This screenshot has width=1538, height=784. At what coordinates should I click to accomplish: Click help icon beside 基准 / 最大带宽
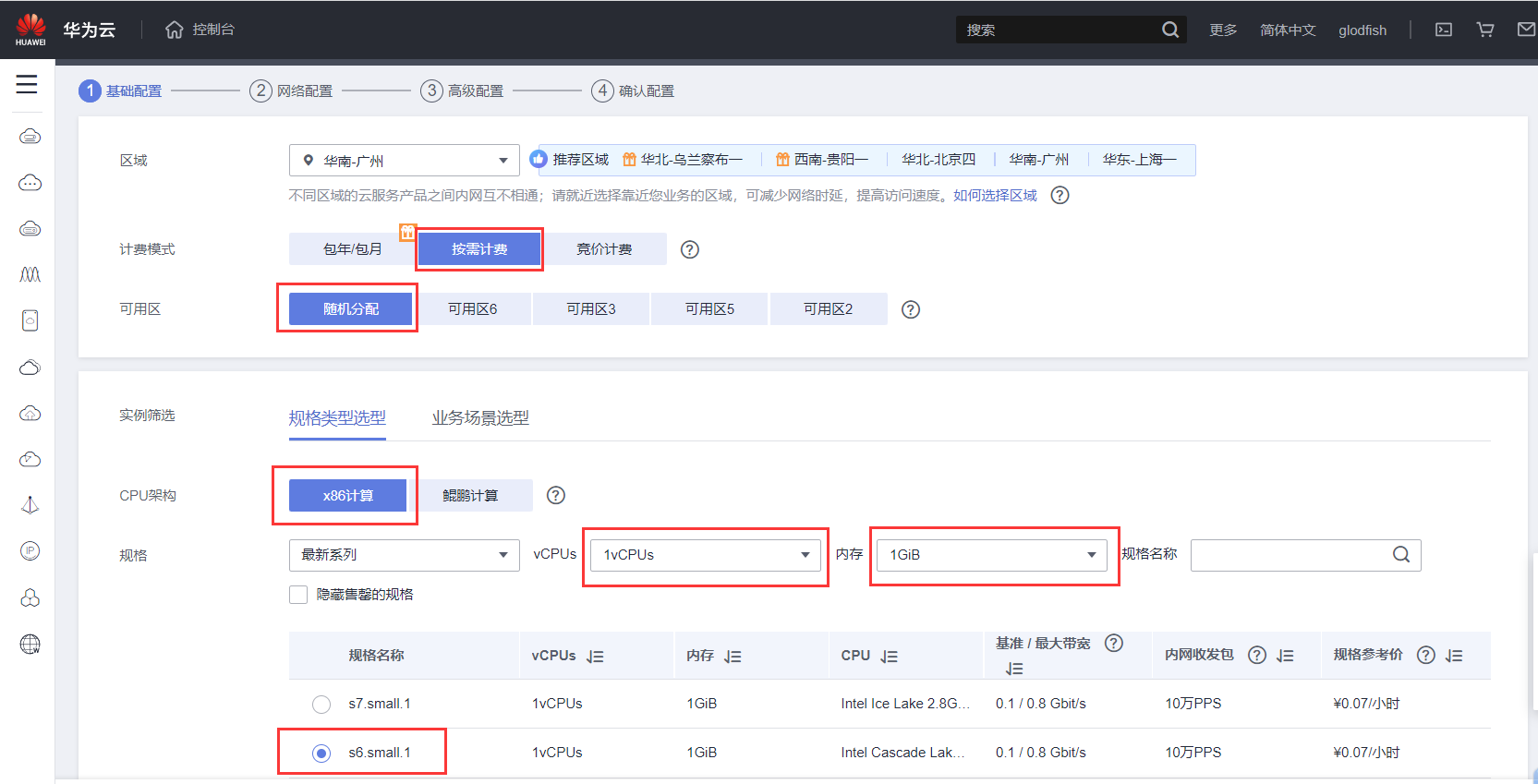(1114, 643)
